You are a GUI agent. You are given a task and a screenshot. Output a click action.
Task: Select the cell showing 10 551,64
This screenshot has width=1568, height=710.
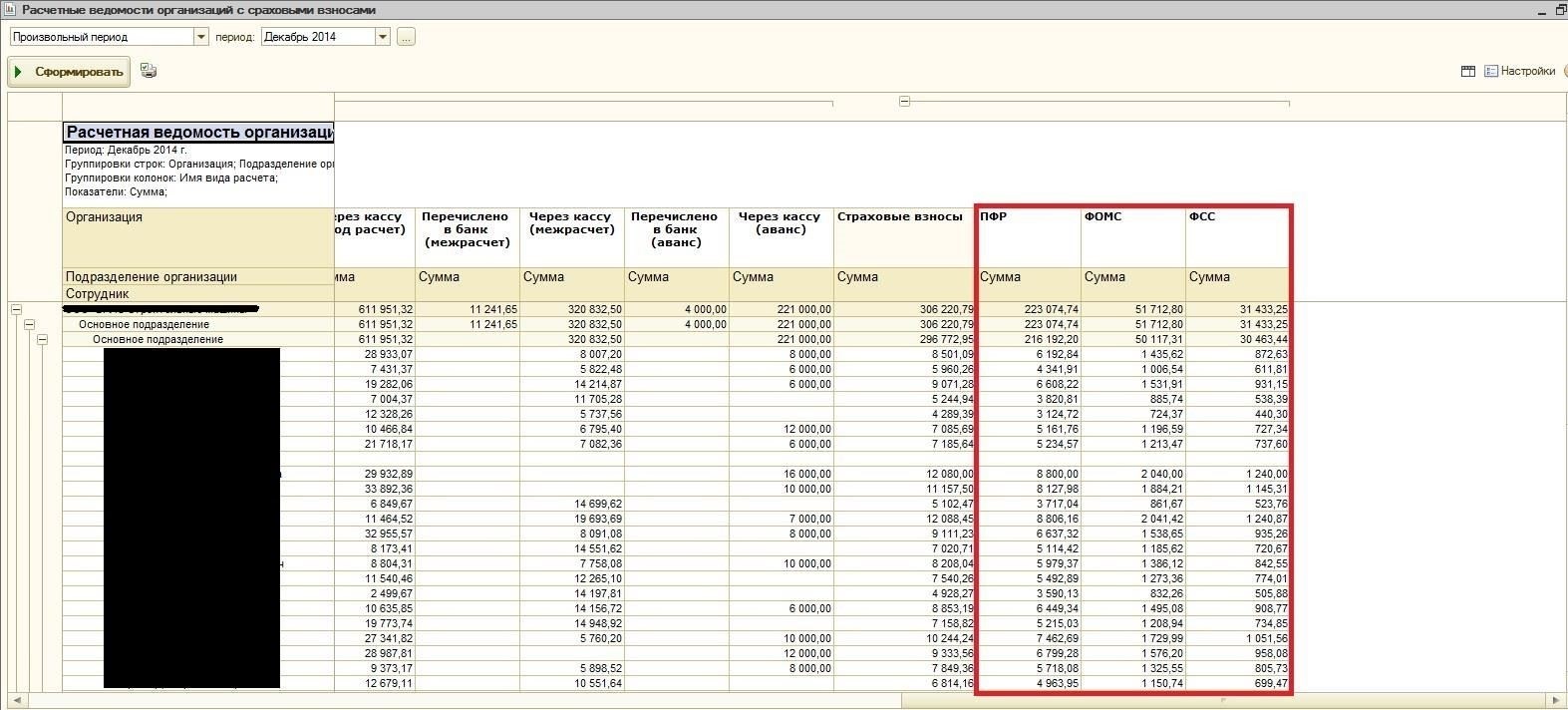[x=572, y=684]
